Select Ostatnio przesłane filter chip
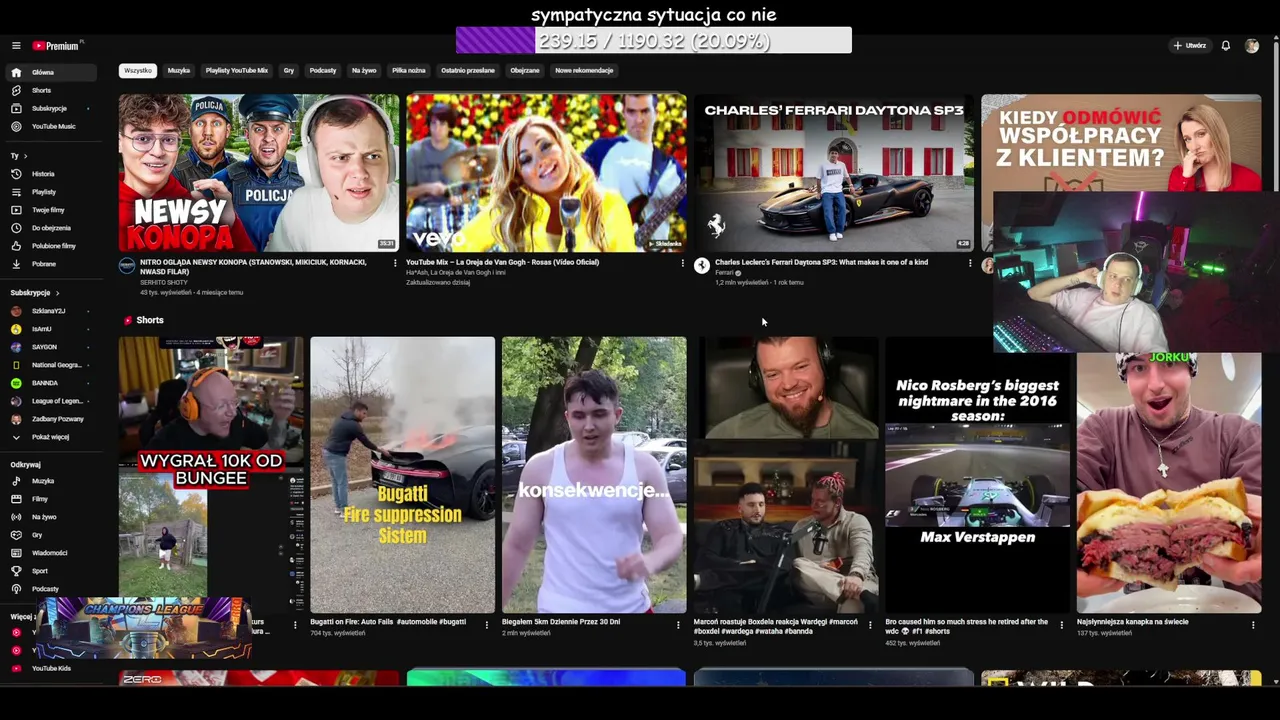 point(468,71)
